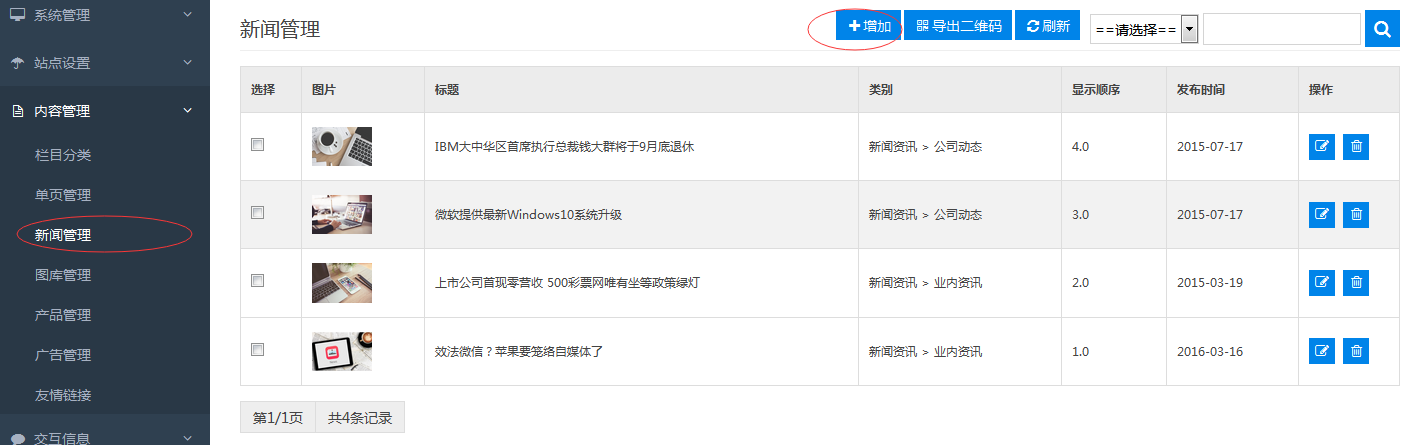Open 栏目分类 in the sidebar

coord(63,155)
